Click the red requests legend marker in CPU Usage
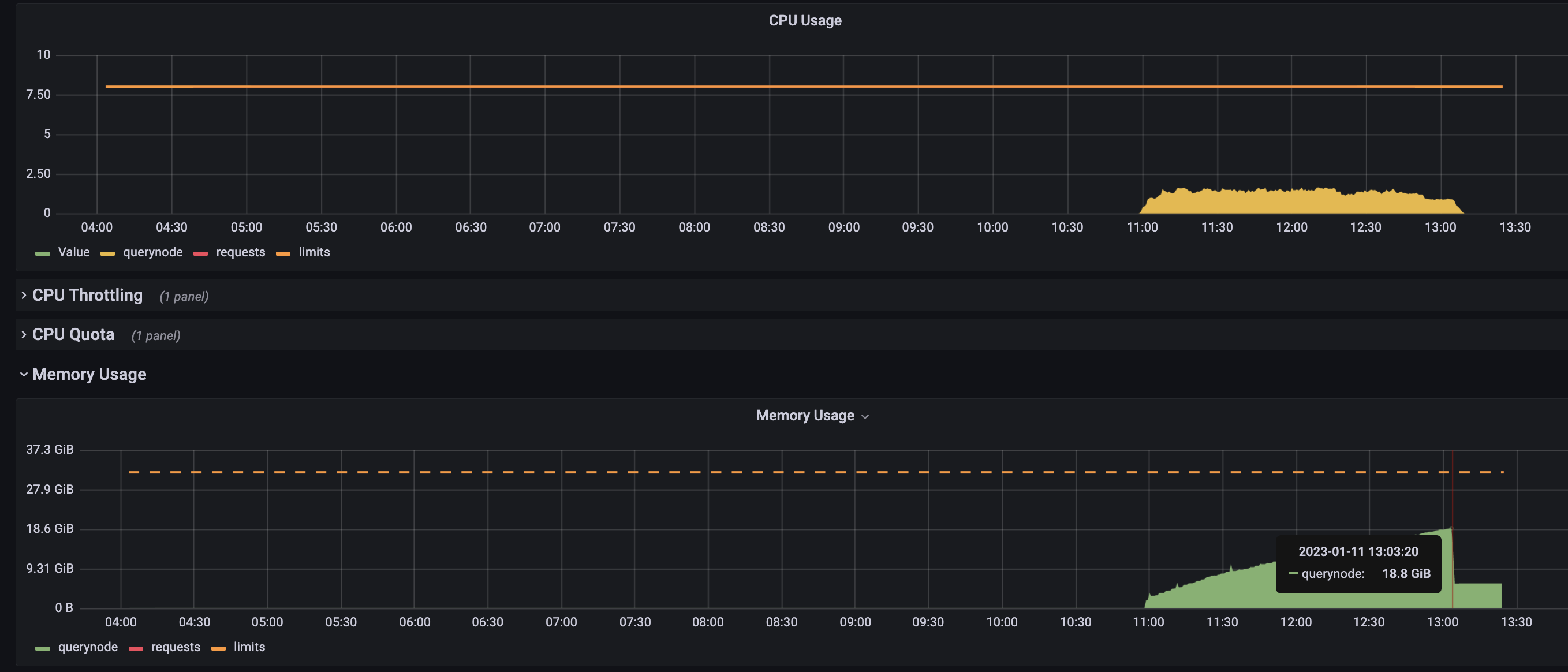1568x672 pixels. click(201, 252)
